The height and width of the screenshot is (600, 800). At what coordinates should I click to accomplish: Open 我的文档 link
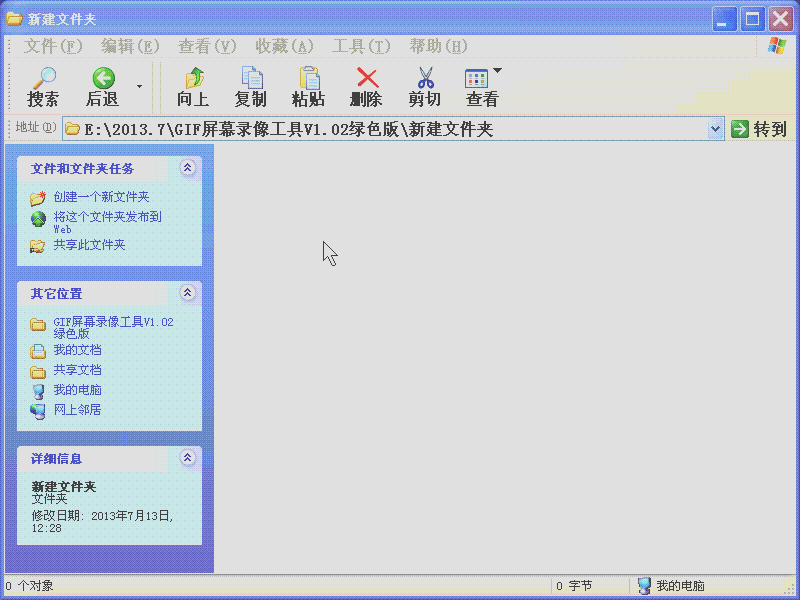click(x=78, y=350)
